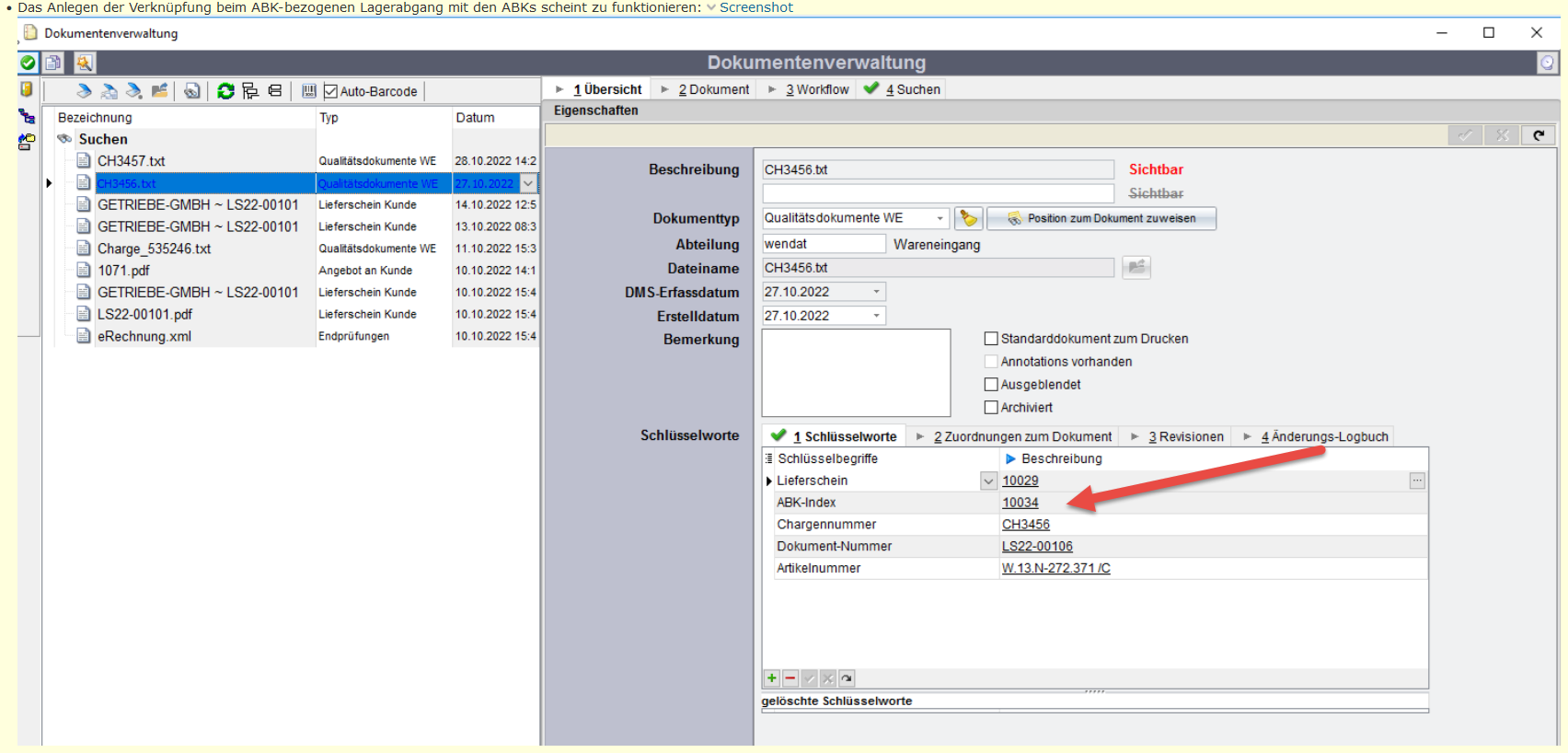Select CH3457.txt in the document list
This screenshot has width=1568, height=753.
[131, 161]
